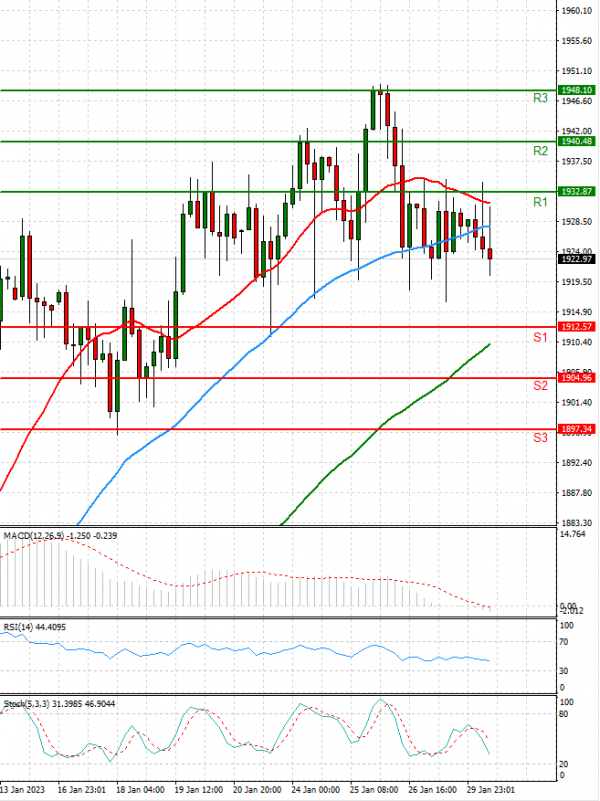Click the 26 Jan 16:00 time label
This screenshot has height=801, width=600.
tap(433, 790)
